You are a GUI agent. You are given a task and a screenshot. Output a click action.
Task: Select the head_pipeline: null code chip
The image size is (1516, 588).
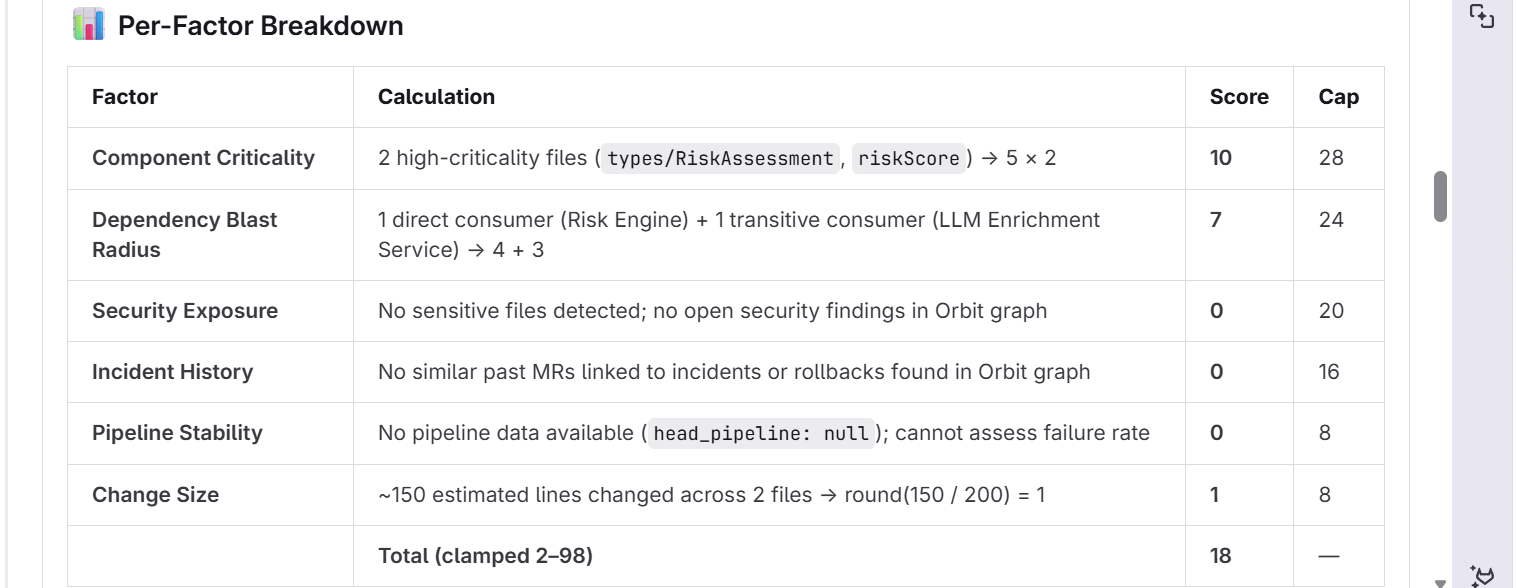coord(761,433)
